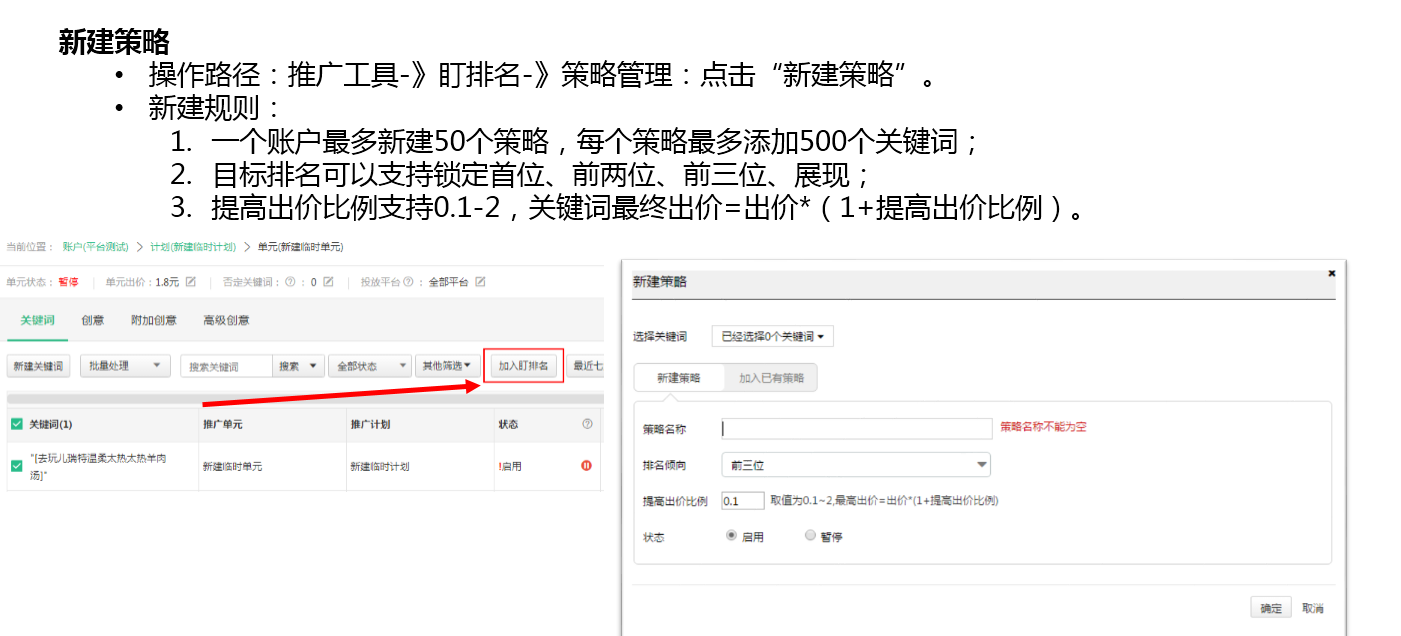Click the edit icon next to 单元出价 1.8元
1401x636 pixels.
pyautogui.click(x=191, y=282)
